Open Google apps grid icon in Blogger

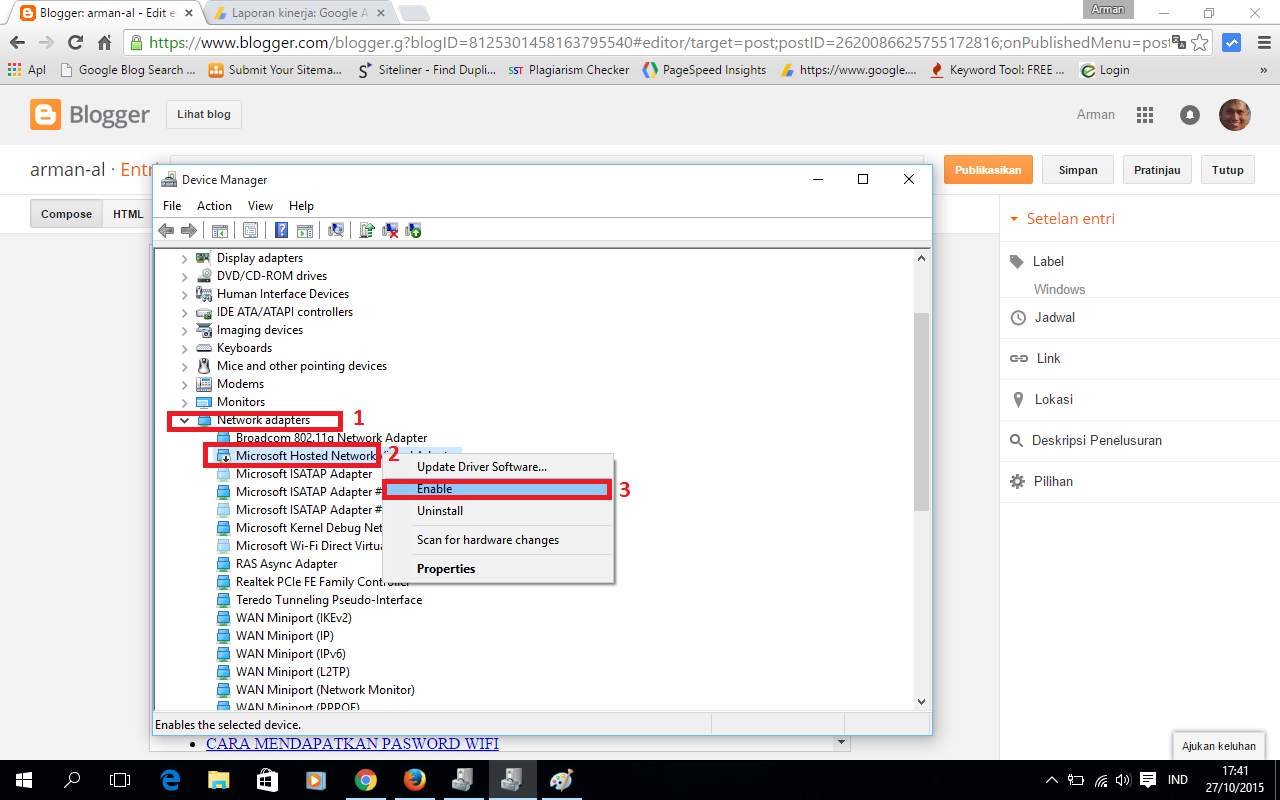click(x=1145, y=115)
